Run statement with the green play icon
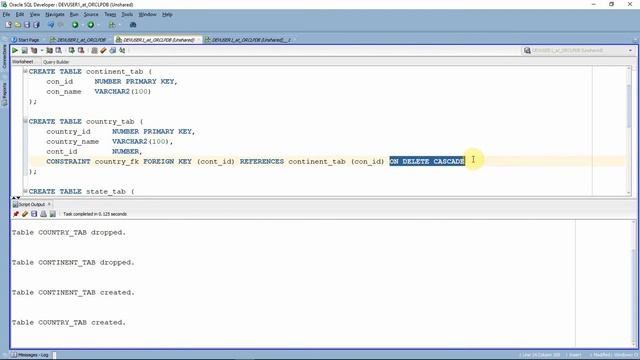Viewport: 640px width, 360px height. 15,51
